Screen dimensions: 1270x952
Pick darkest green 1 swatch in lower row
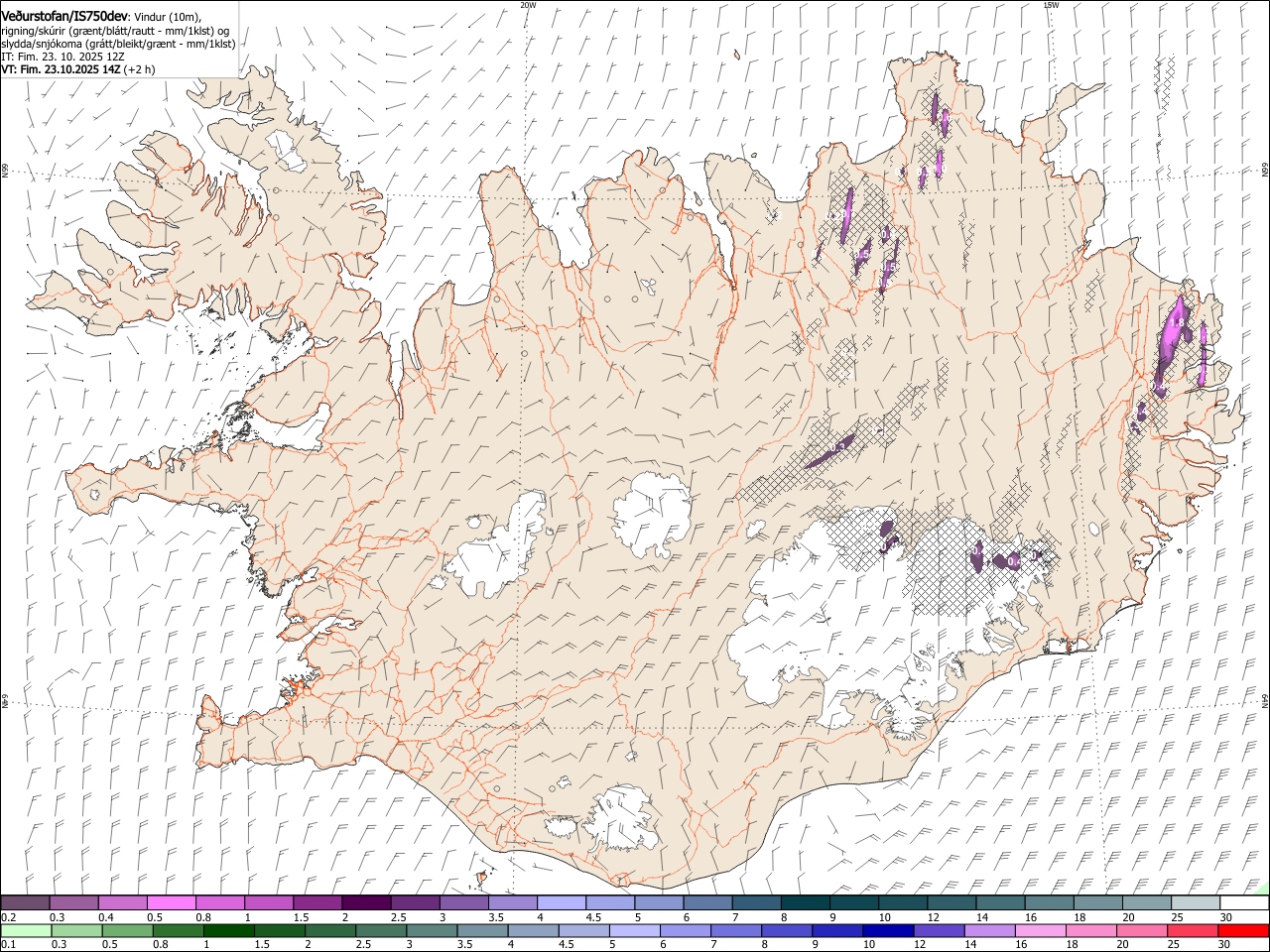pyautogui.click(x=228, y=931)
